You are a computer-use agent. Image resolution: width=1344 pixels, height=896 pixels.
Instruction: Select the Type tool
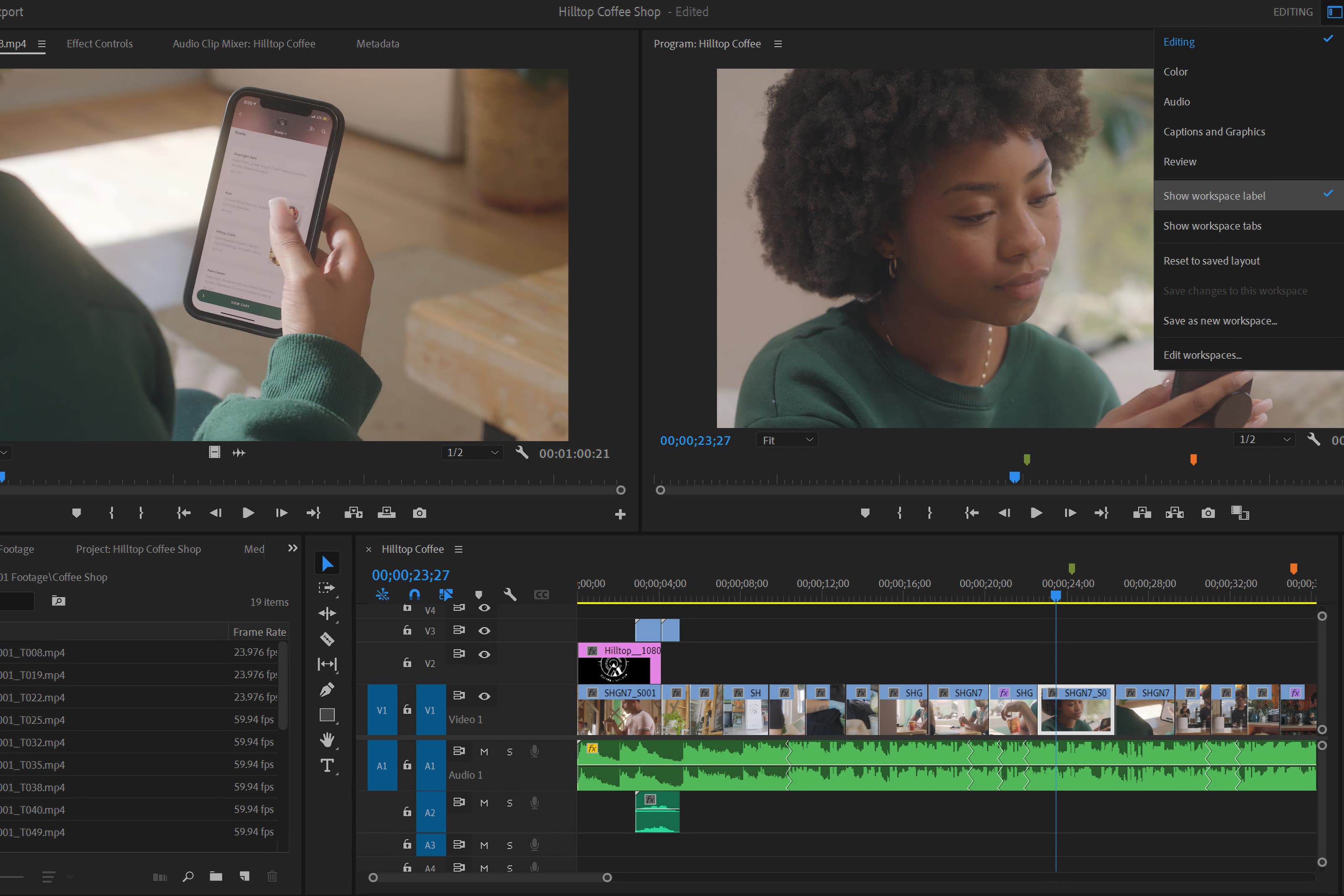point(327,766)
